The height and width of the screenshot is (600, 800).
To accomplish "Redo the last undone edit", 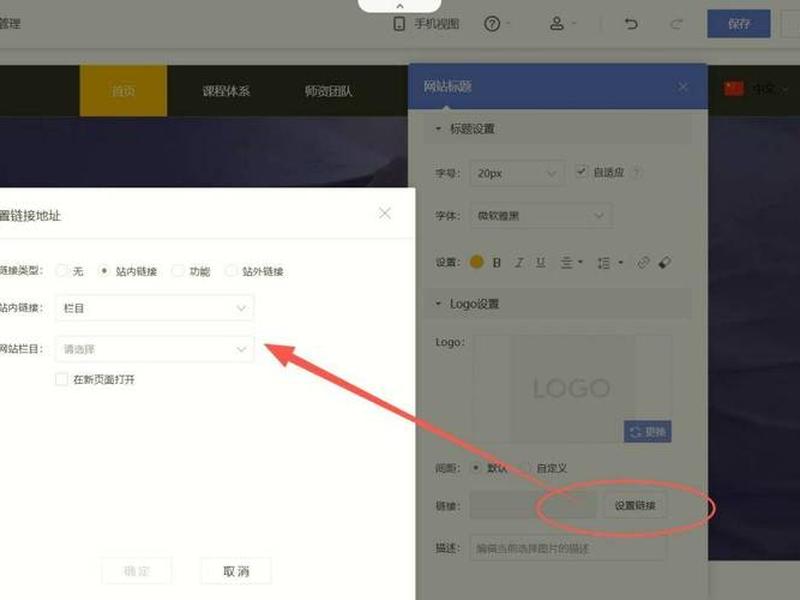I will click(x=677, y=23).
